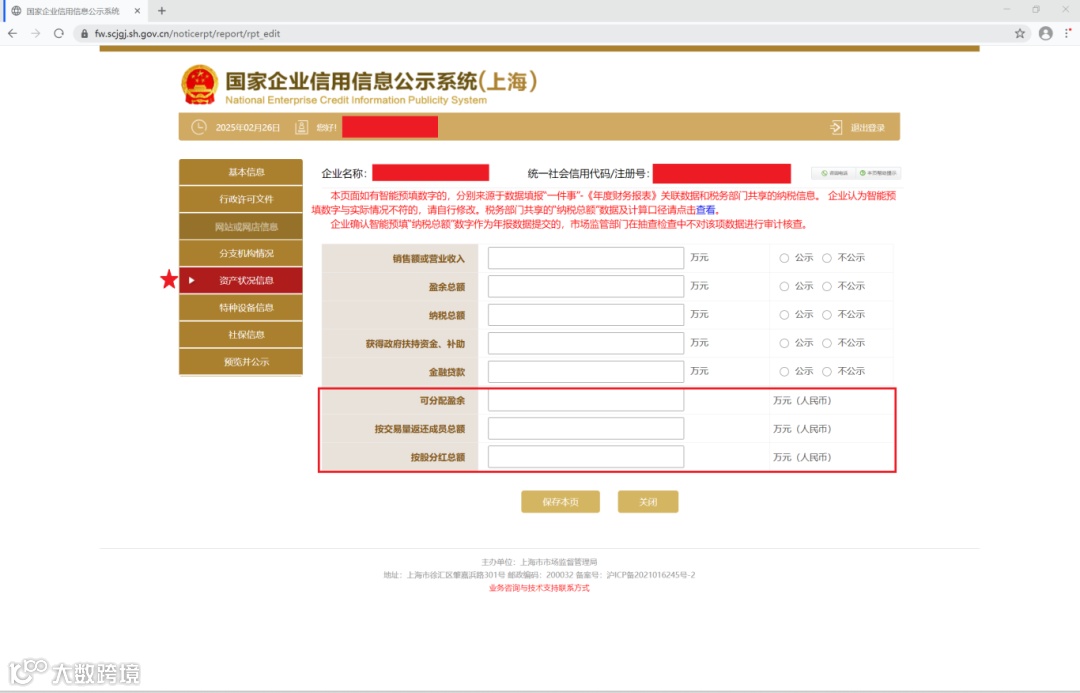Focus the 获得政府扶持资金、补助 input field
Image resolution: width=1080 pixels, height=693 pixels.
coord(585,343)
